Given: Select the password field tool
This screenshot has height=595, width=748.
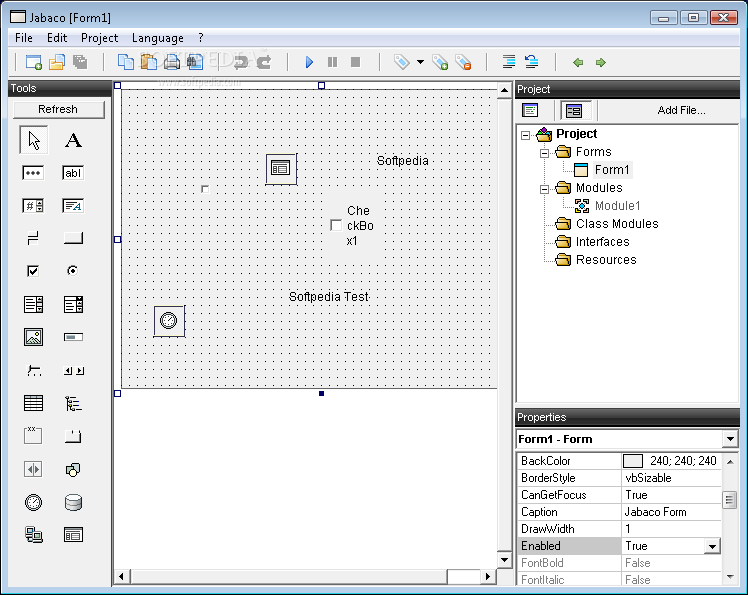Looking at the screenshot, I should coord(33,173).
